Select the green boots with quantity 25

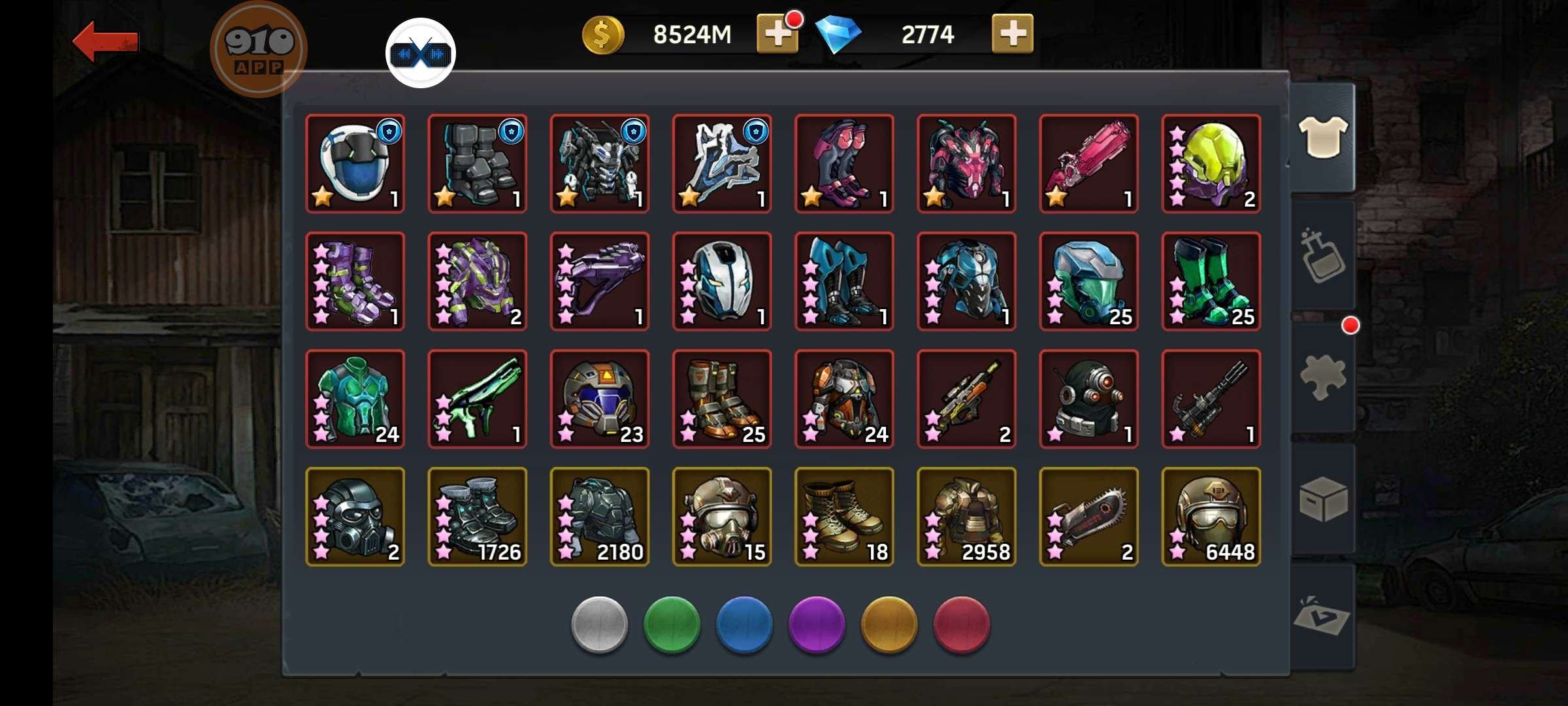point(1211,281)
